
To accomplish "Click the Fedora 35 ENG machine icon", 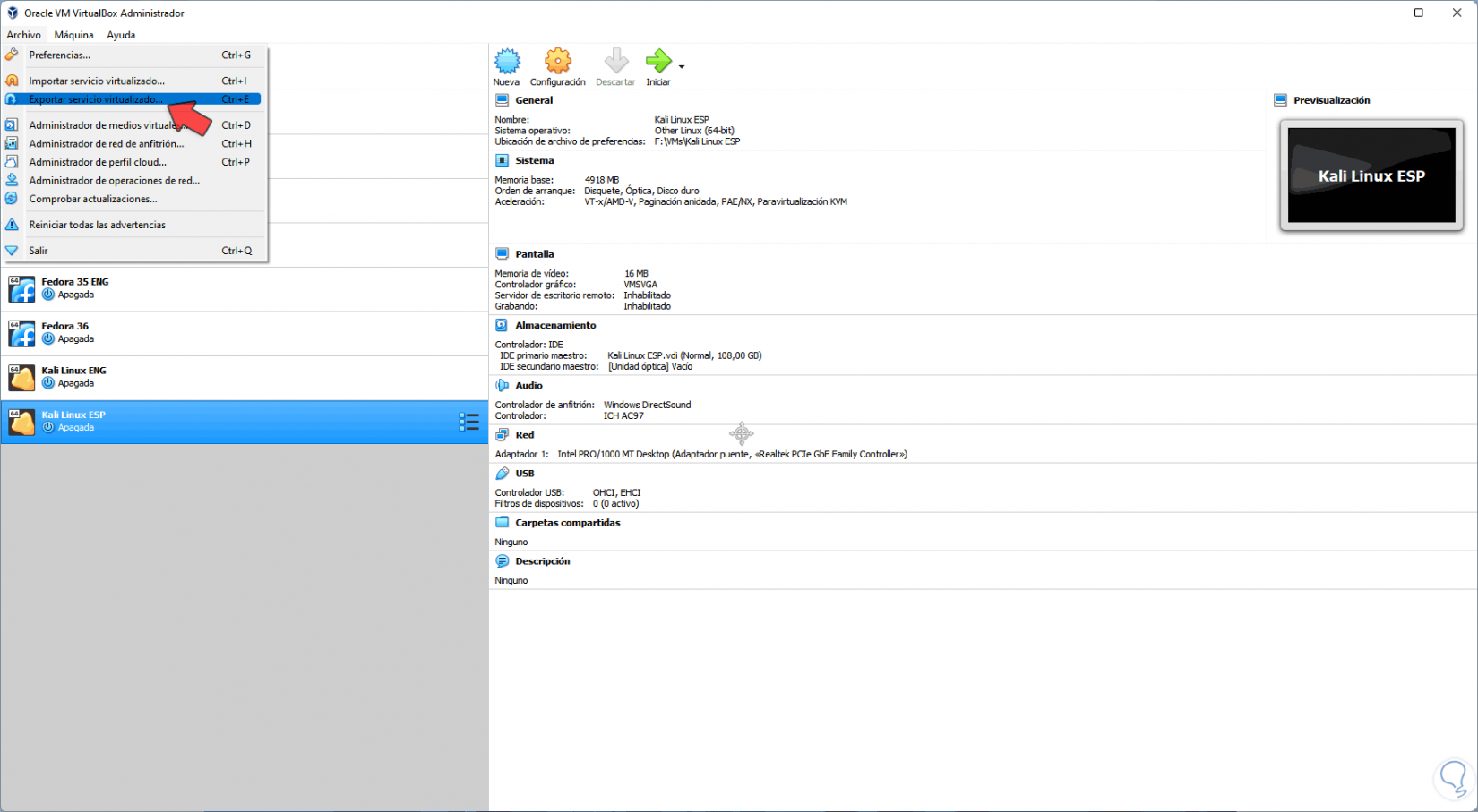I will [21, 288].
